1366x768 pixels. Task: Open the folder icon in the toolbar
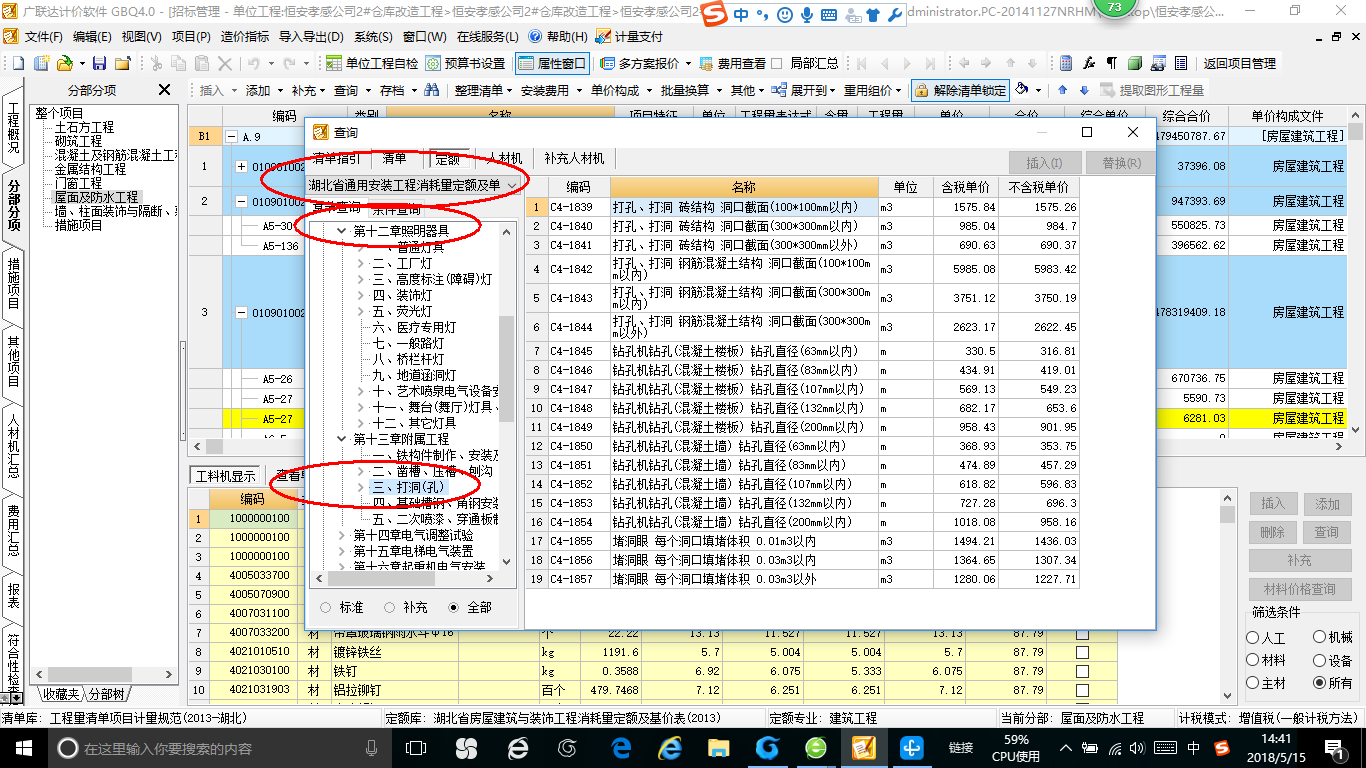tap(63, 63)
